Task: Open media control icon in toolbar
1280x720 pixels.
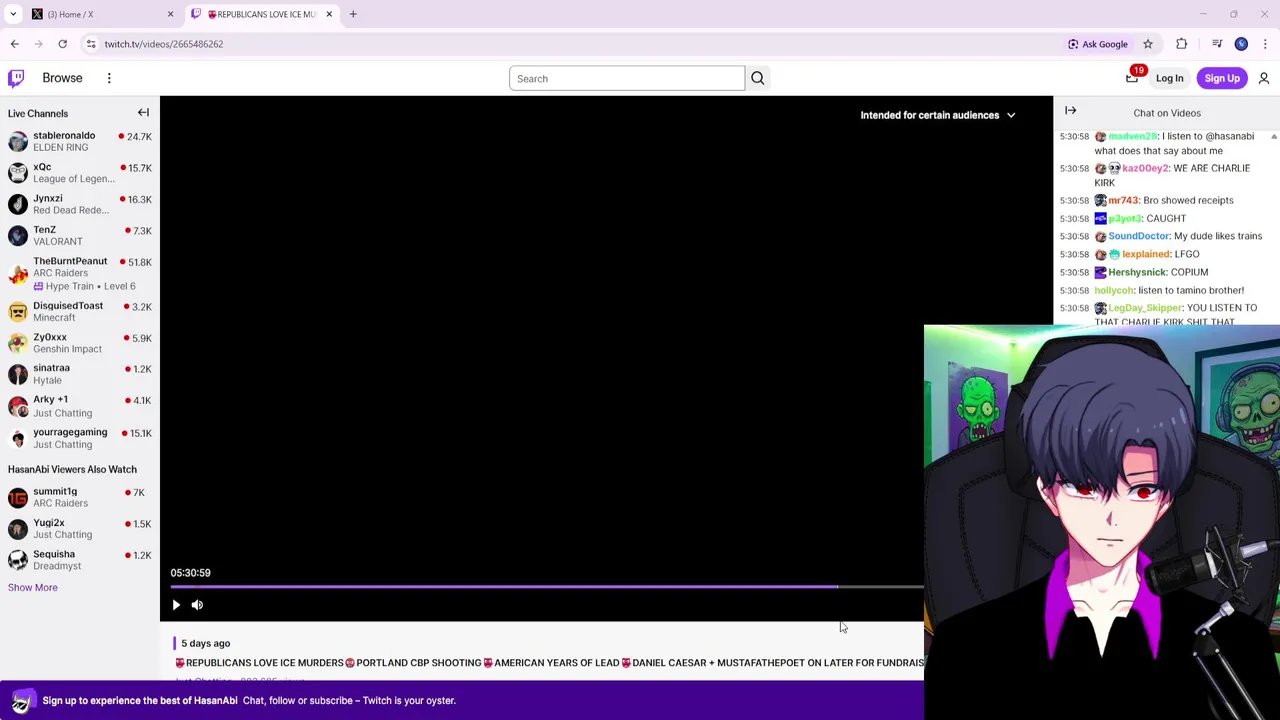Action: tap(1217, 44)
